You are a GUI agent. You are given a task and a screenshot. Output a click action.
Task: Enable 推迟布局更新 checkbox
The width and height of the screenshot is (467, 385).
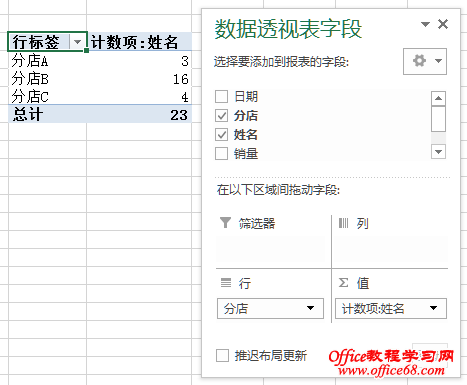222,356
